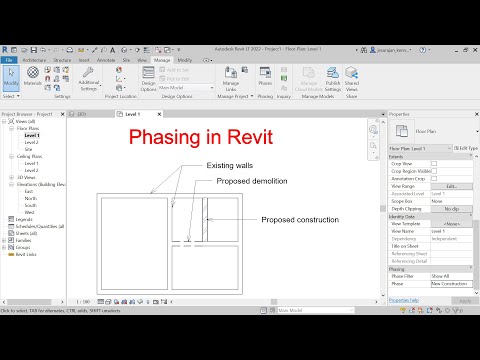This screenshot has width=480, height=360.
Task: Toggle the Annotation Crop checkbox
Action: coord(434,179)
